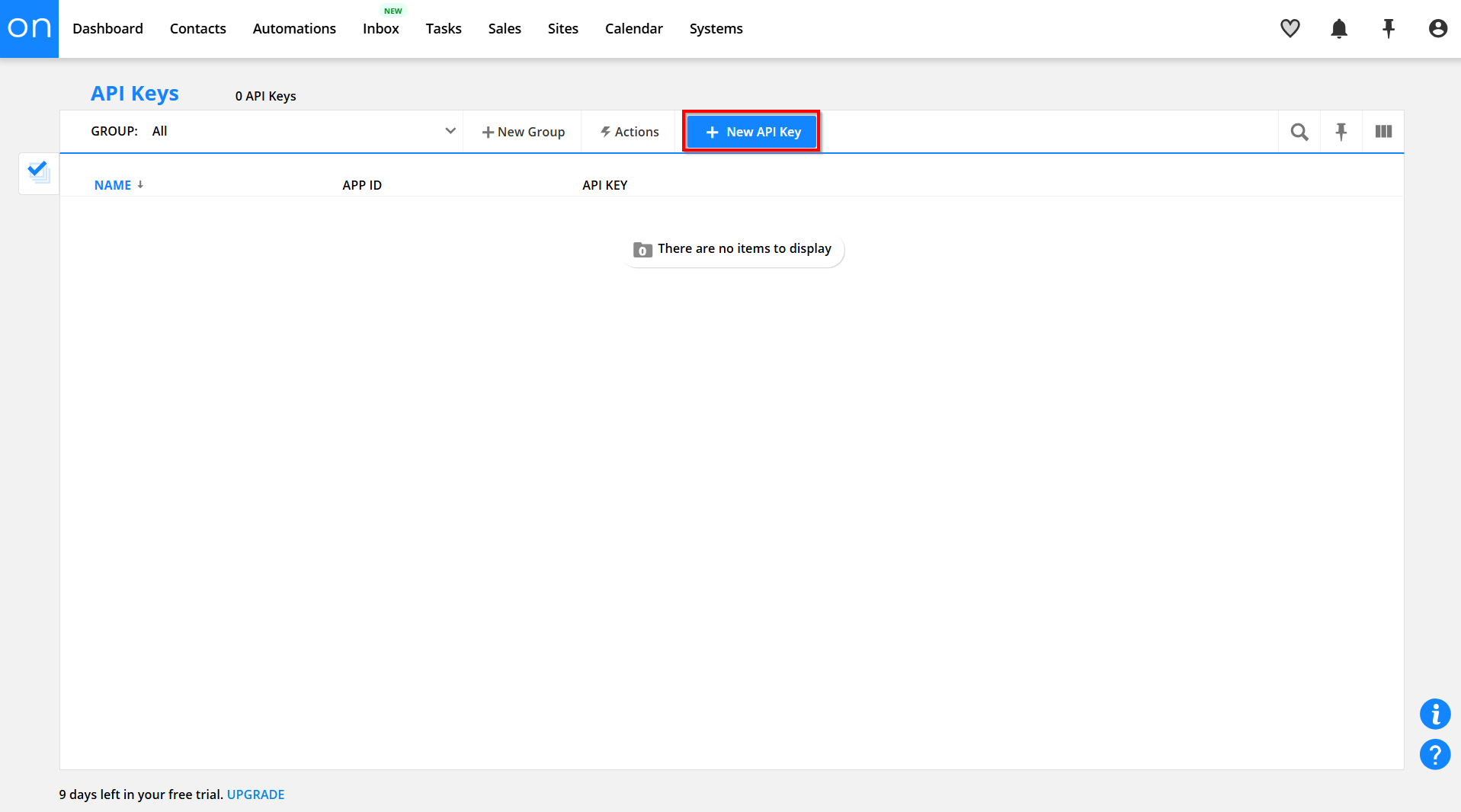
Task: Open the favorites heart icon
Action: (x=1290, y=28)
